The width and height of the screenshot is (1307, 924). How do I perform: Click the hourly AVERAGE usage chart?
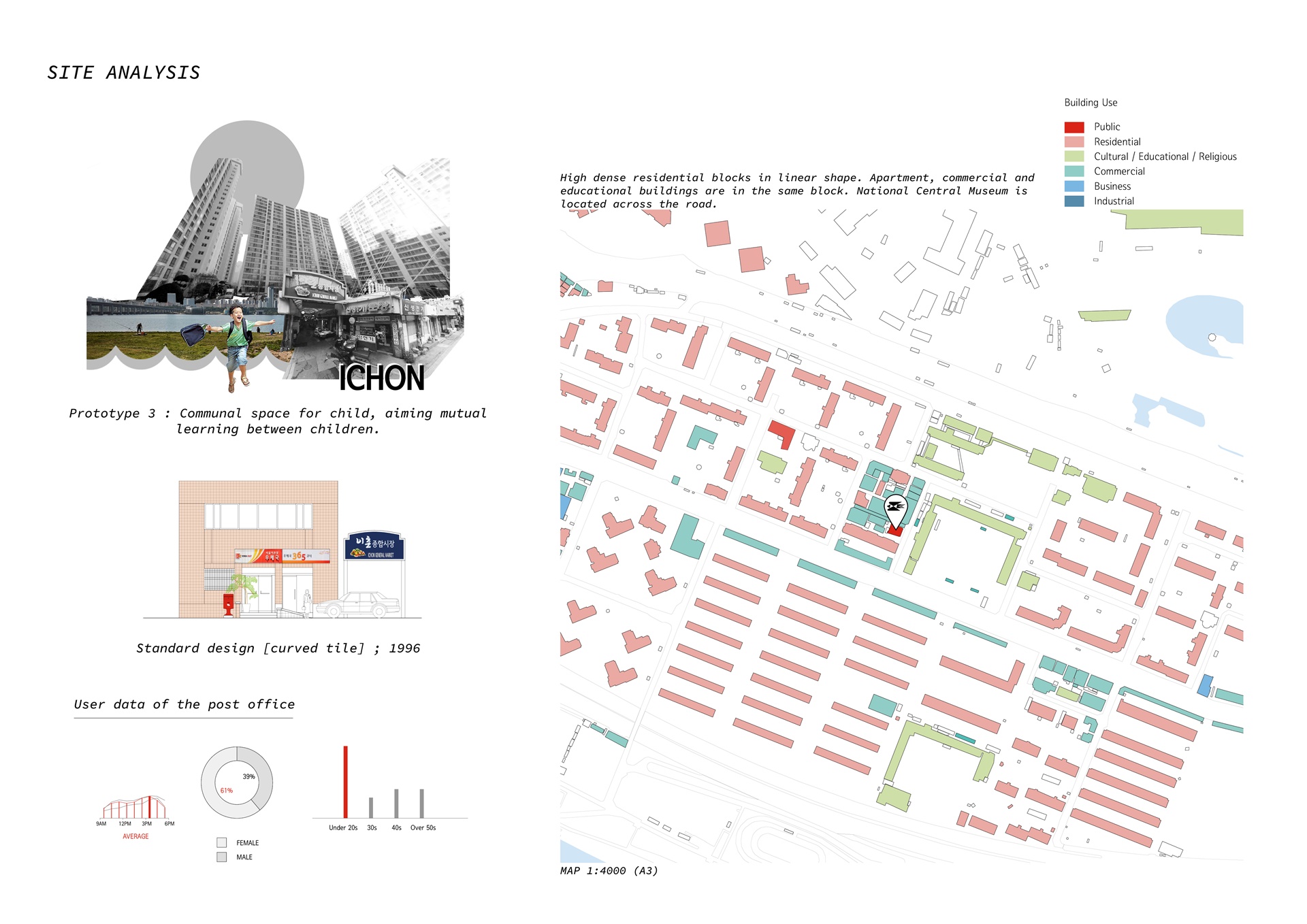coord(135,808)
